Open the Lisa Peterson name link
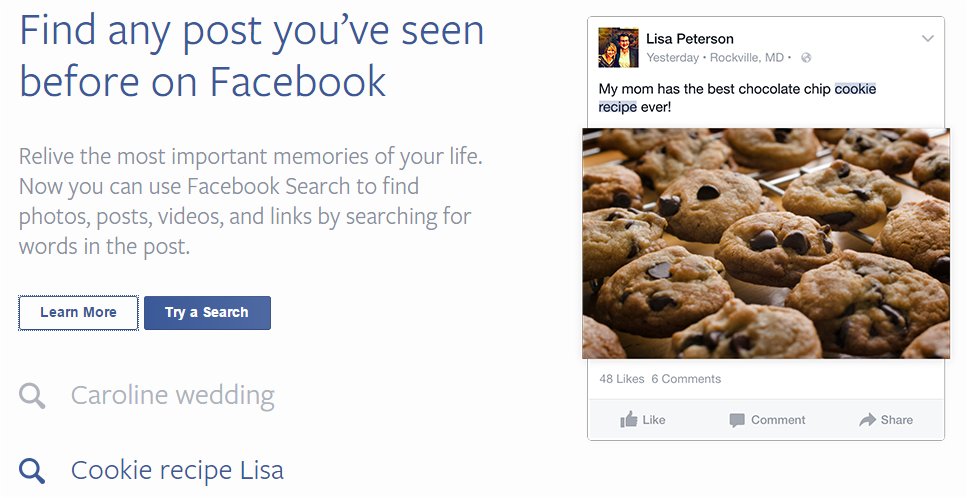 pos(690,39)
